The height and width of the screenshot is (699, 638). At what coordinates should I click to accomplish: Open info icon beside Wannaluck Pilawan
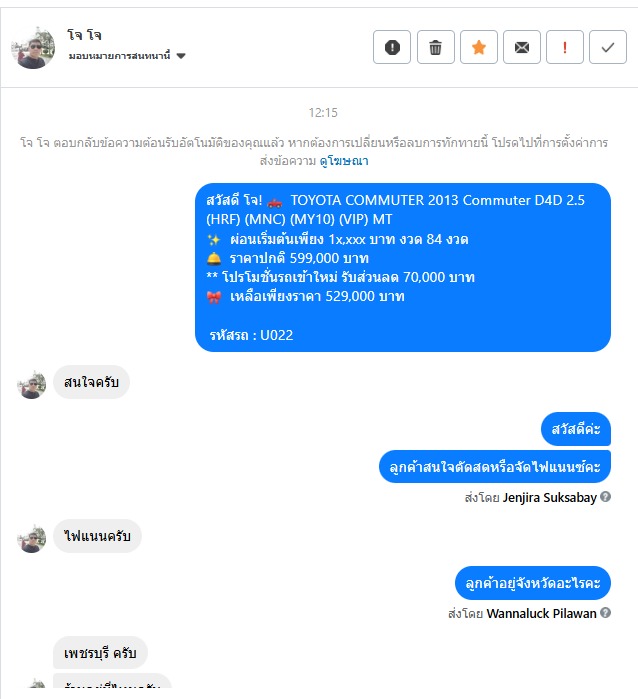click(605, 613)
